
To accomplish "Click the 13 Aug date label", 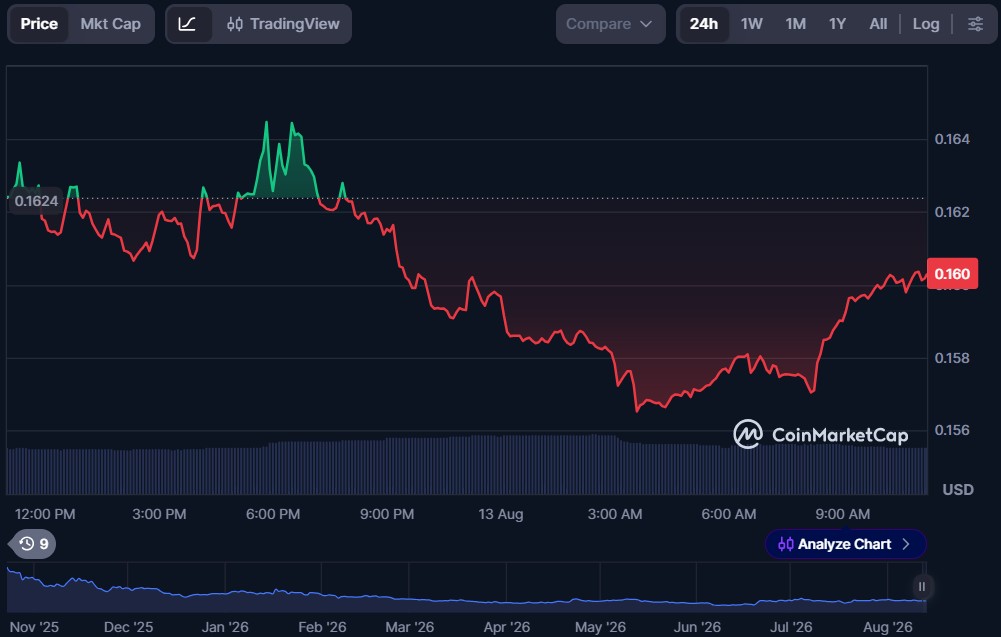I will click(x=500, y=514).
